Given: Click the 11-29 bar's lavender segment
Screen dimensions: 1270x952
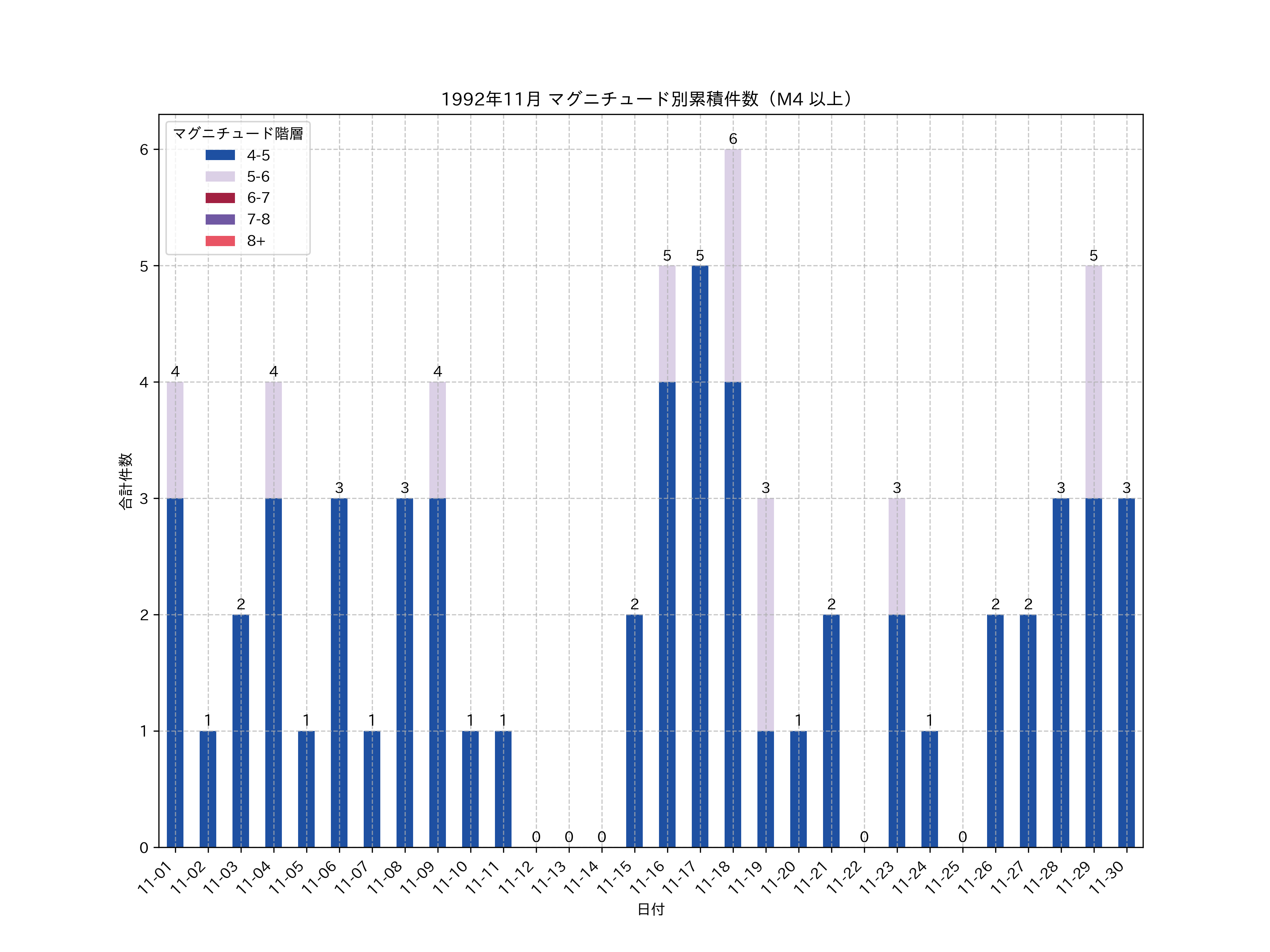Looking at the screenshot, I should (1093, 382).
